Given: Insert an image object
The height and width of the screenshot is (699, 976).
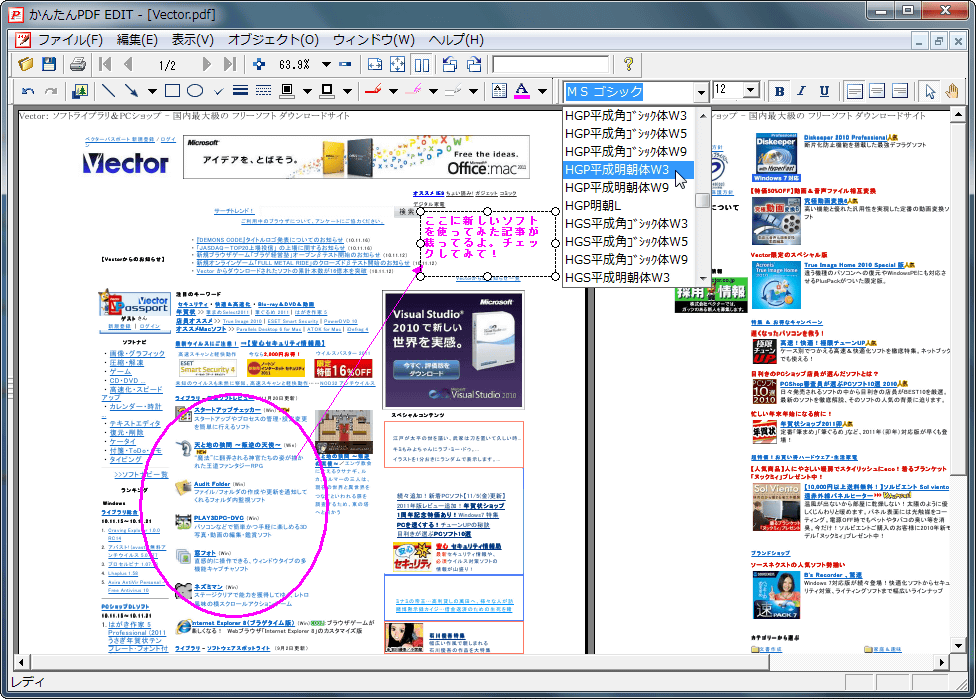Looking at the screenshot, I should click(x=80, y=91).
